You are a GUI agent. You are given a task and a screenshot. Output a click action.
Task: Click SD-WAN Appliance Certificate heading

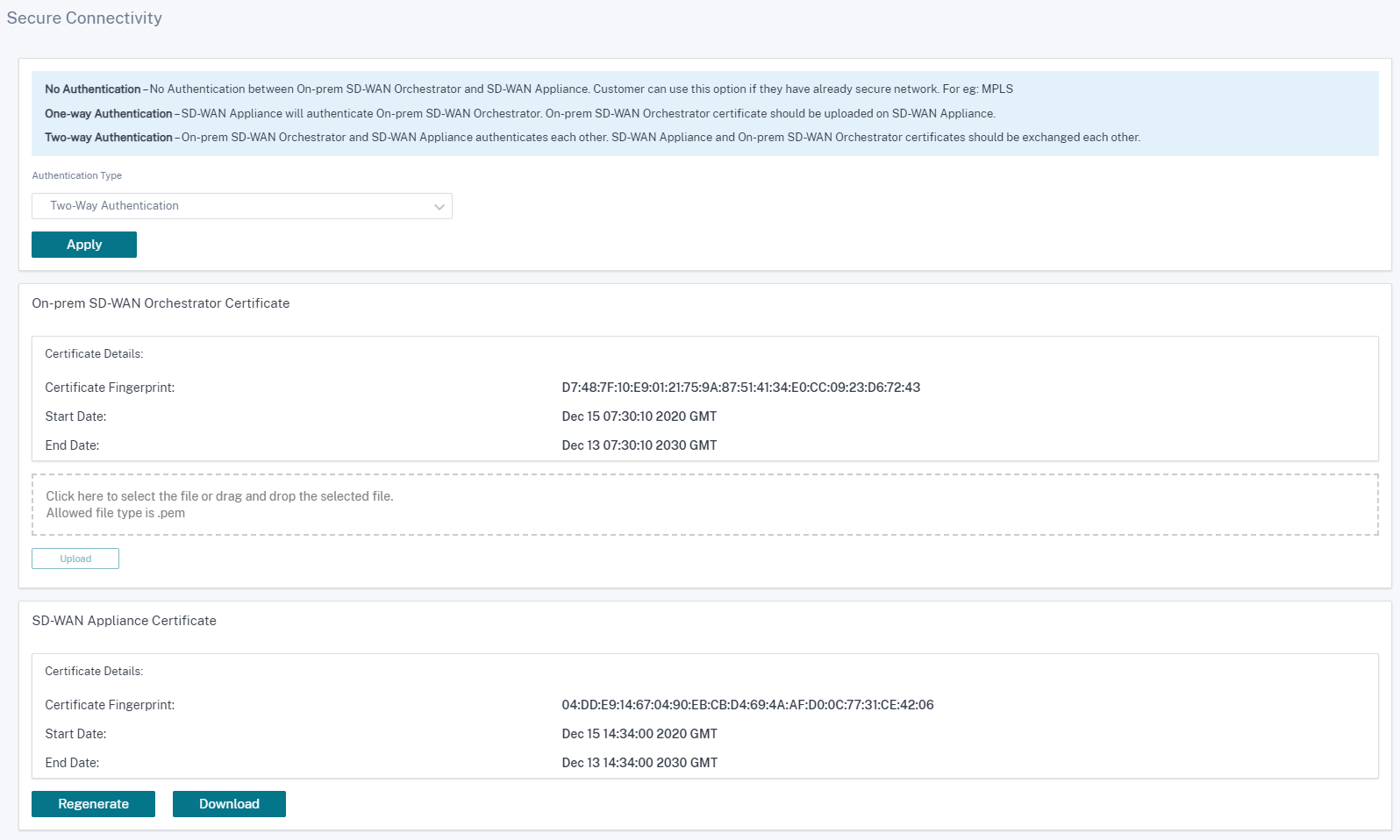click(124, 621)
